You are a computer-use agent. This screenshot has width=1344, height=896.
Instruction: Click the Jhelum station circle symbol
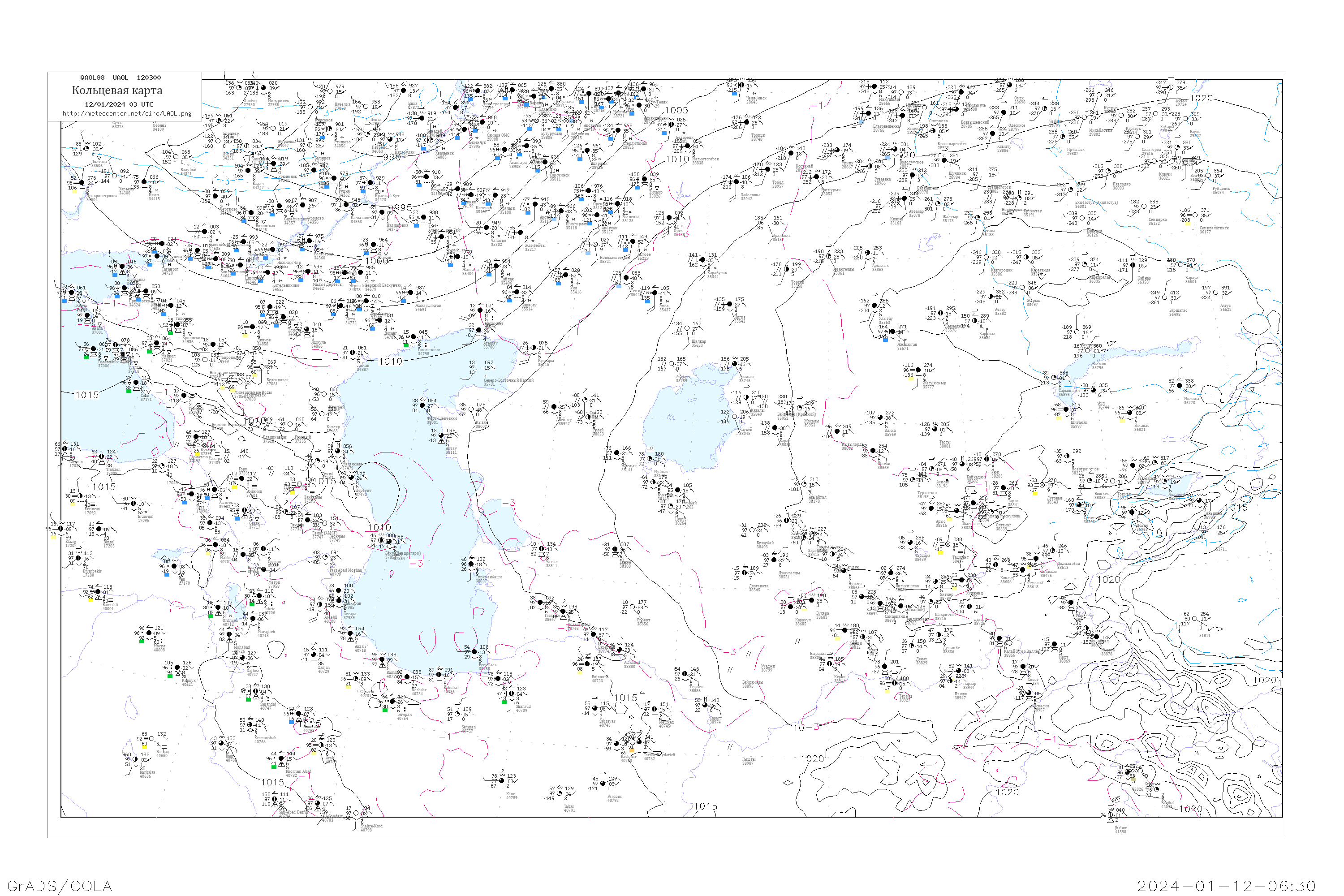pos(1111,815)
